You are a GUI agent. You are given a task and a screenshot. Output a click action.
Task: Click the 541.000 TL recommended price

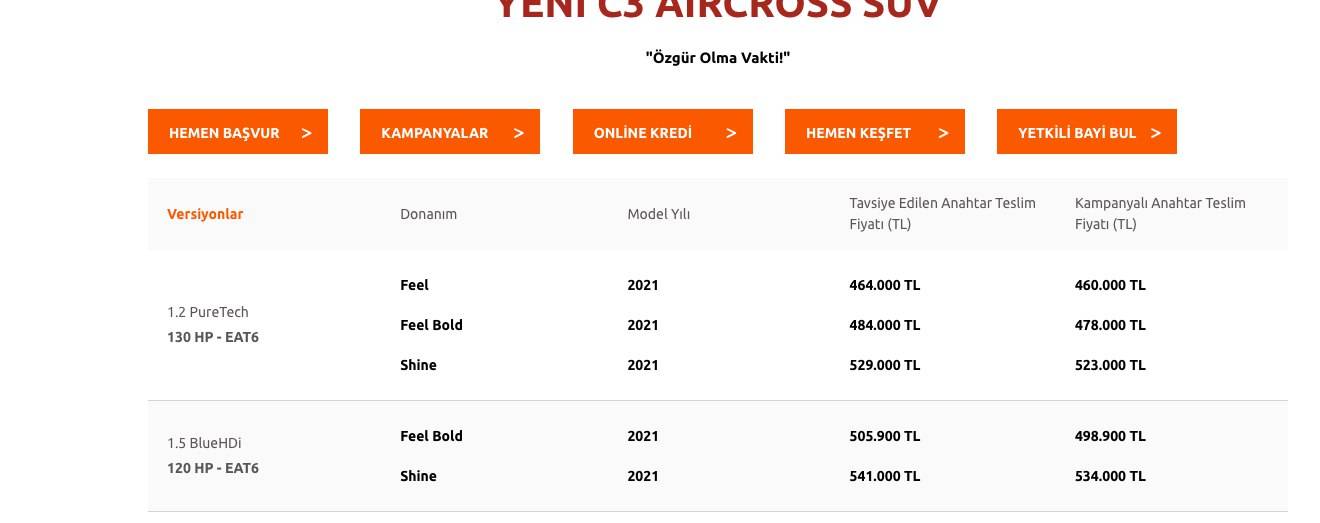click(884, 476)
